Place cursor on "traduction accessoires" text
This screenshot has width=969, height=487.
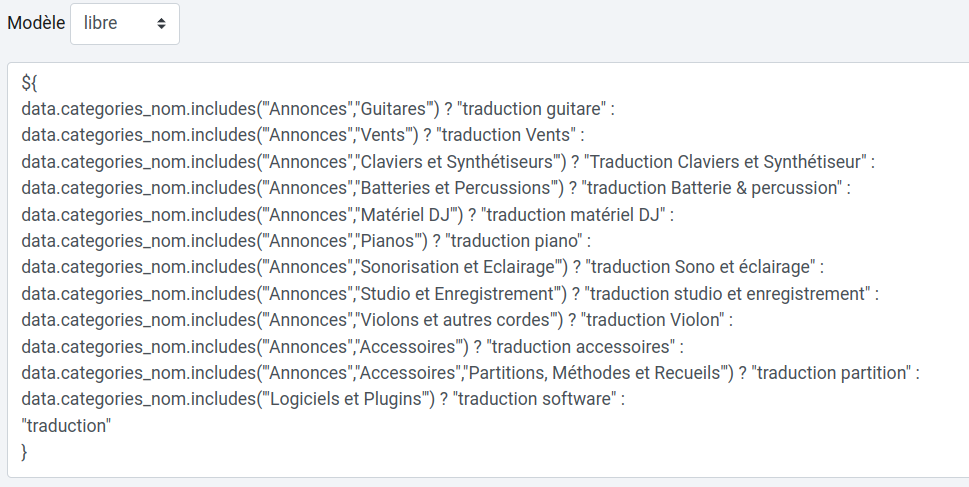[579, 346]
